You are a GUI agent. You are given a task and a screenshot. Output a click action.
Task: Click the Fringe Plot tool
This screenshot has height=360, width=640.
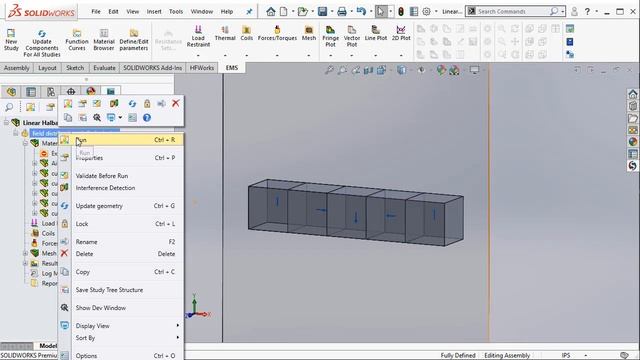click(330, 36)
